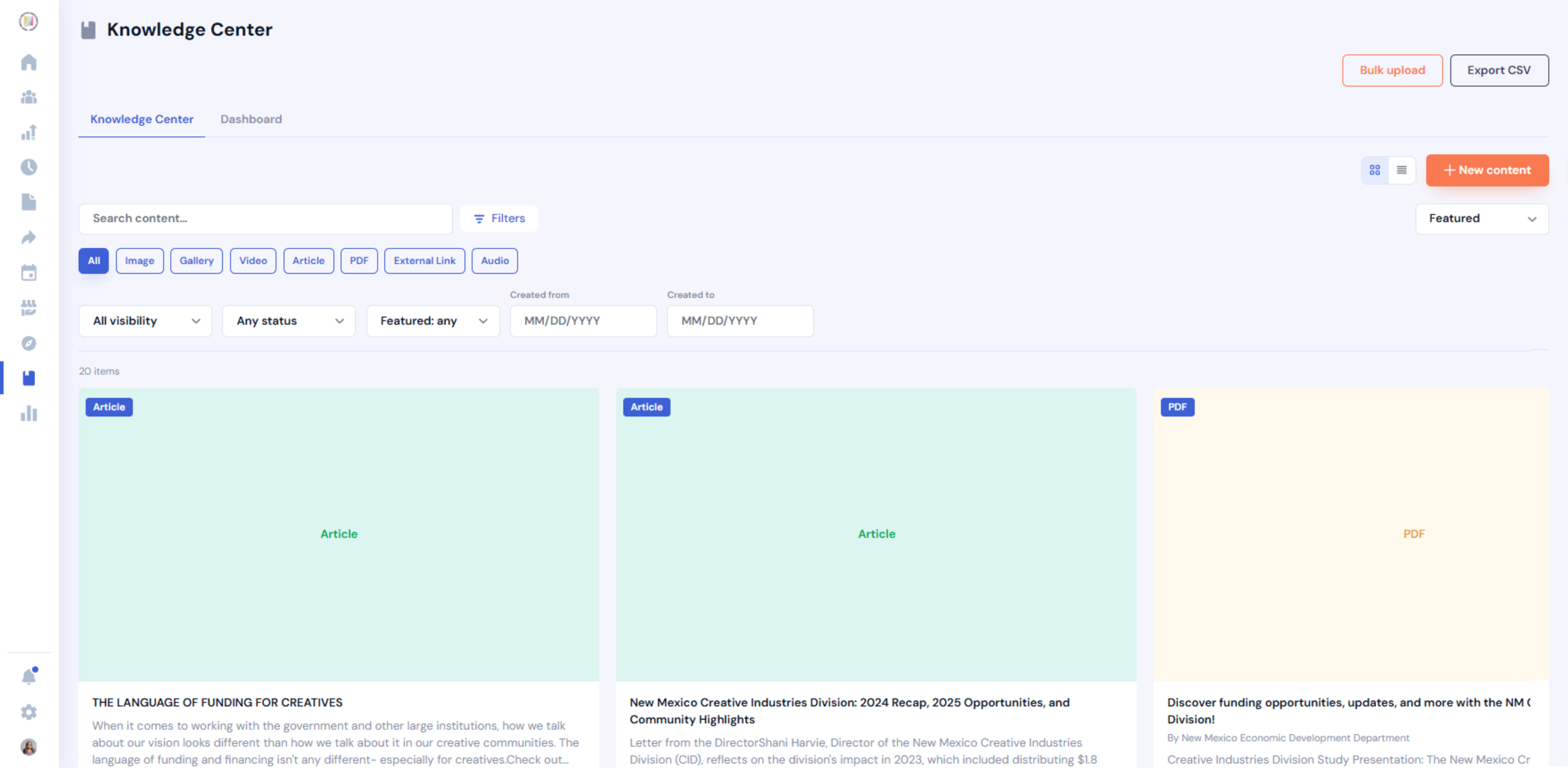Screen dimensions: 1568x768
Task: Click the Created from date field
Action: point(583,321)
